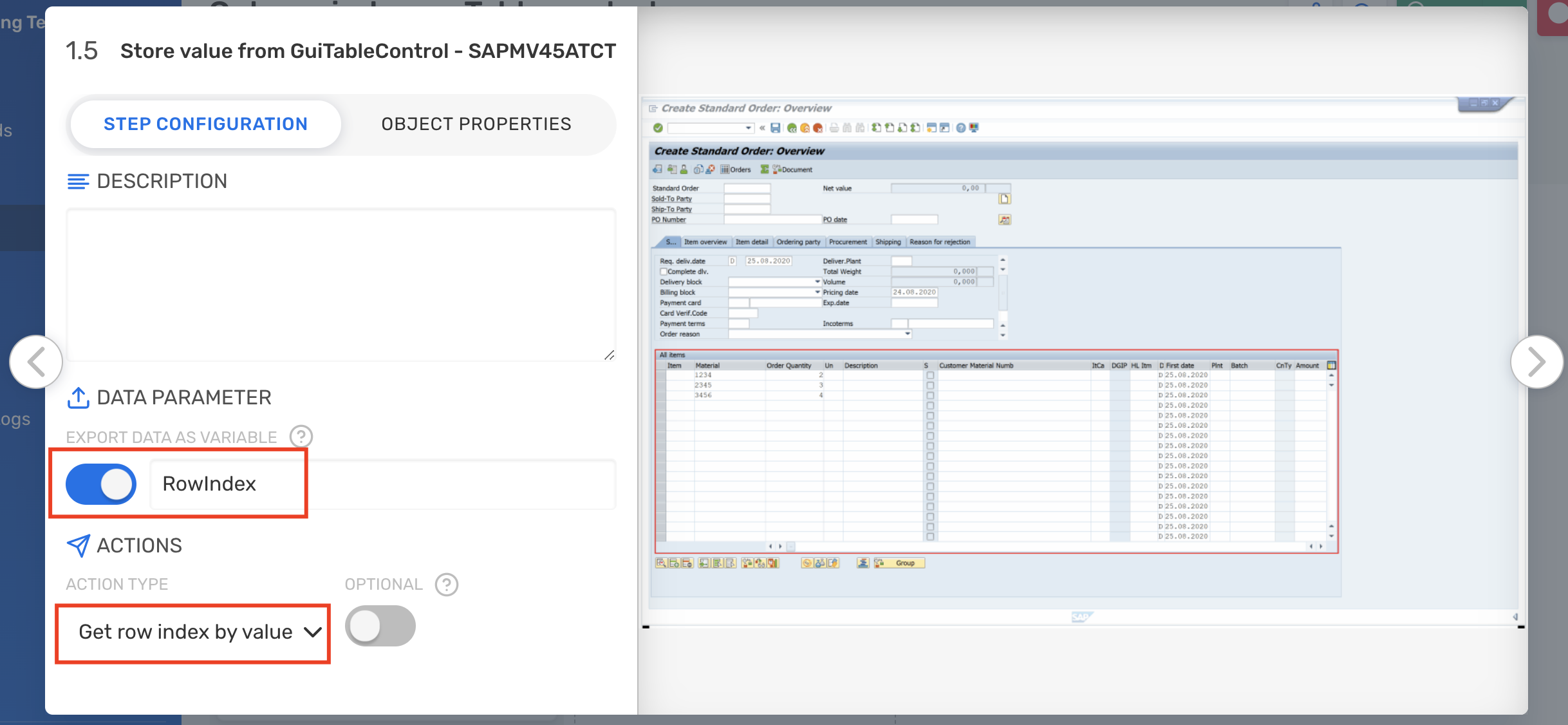Disable the export data as variable toggle

(x=101, y=484)
